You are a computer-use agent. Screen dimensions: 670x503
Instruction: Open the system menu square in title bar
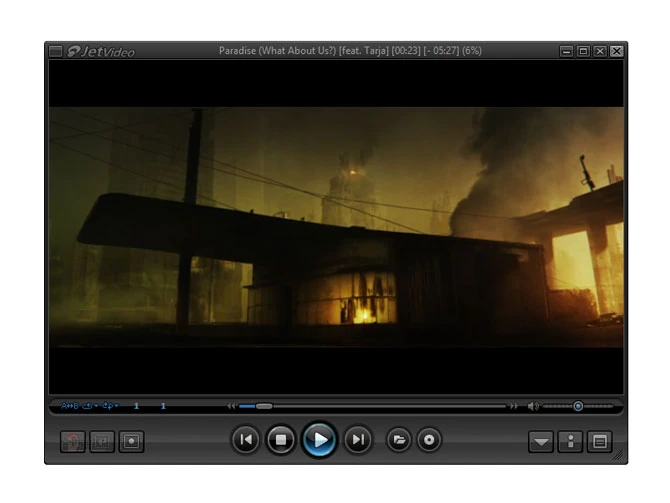click(x=56, y=51)
